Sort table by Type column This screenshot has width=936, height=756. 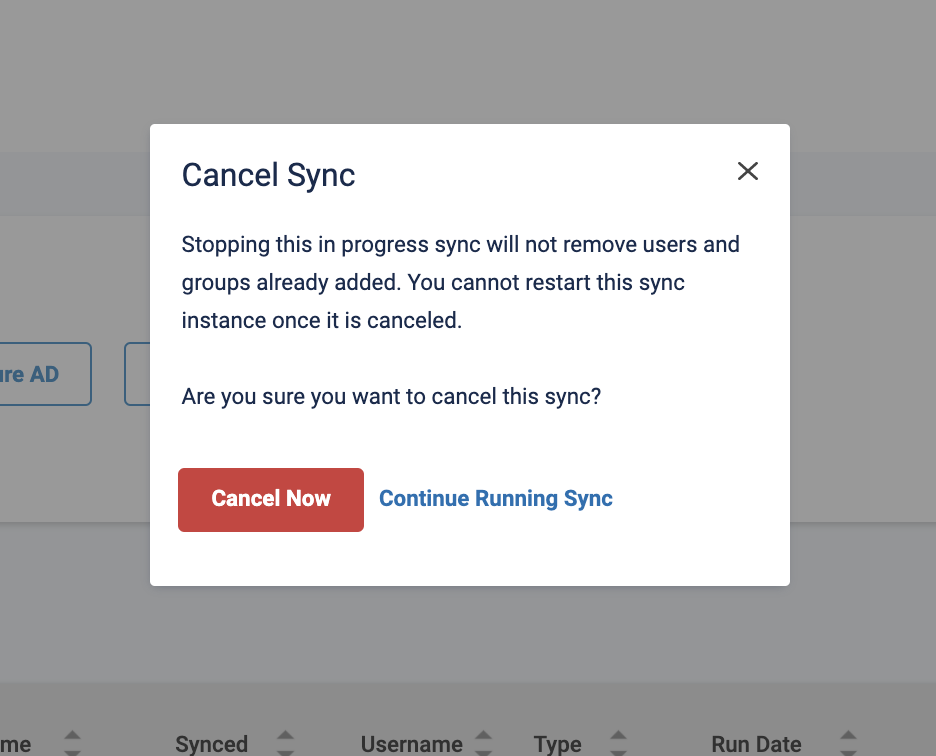click(618, 743)
